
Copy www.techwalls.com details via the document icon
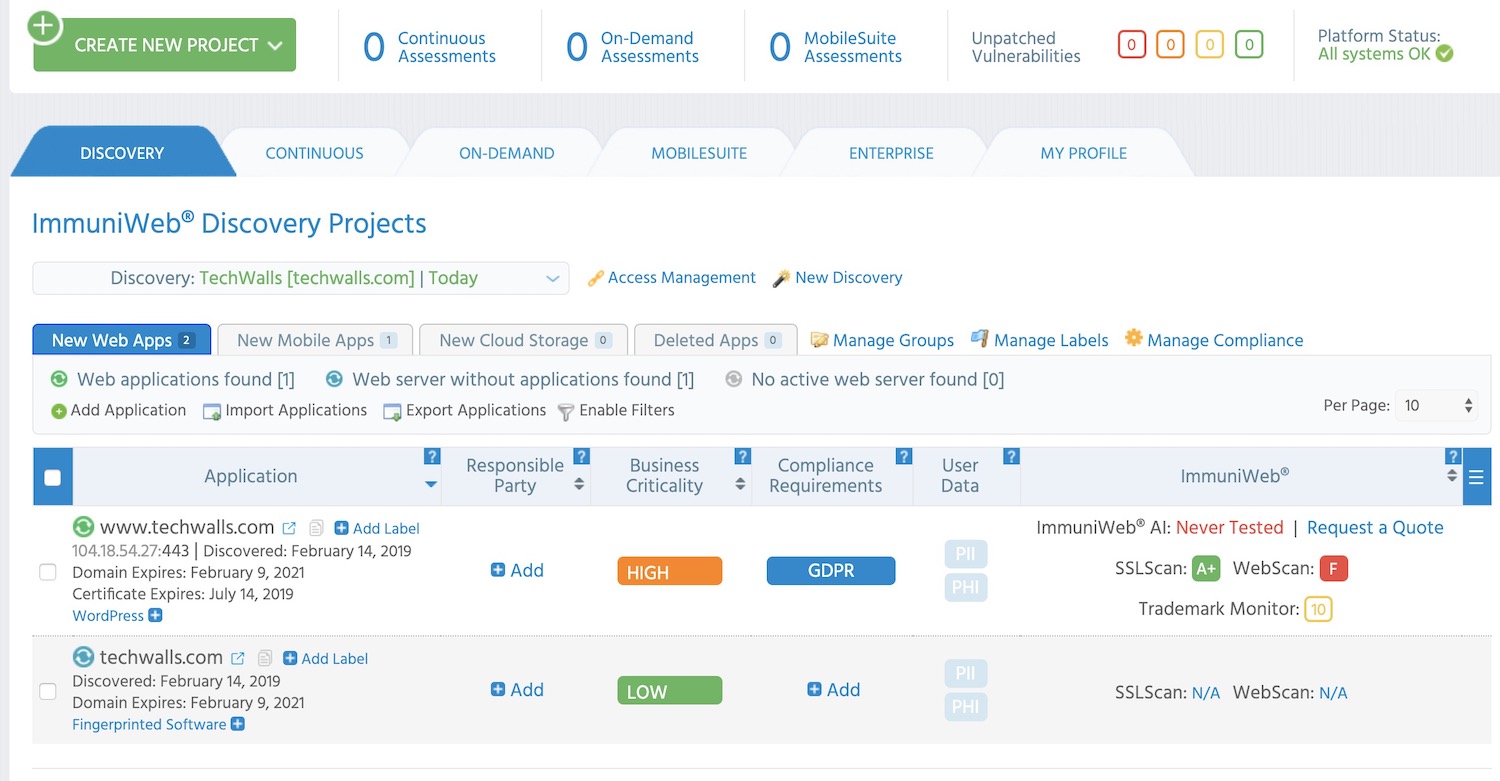click(x=314, y=527)
